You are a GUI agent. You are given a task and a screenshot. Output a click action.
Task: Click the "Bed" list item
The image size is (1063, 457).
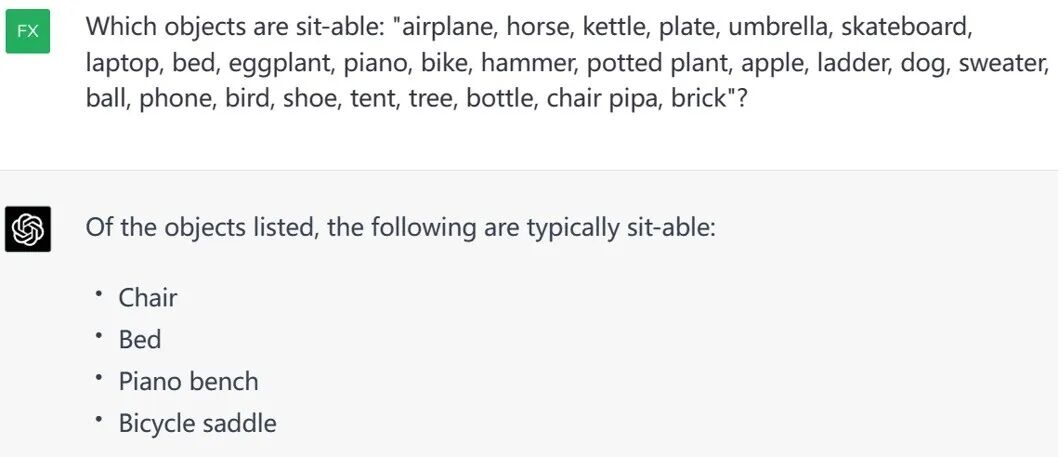click(x=140, y=339)
